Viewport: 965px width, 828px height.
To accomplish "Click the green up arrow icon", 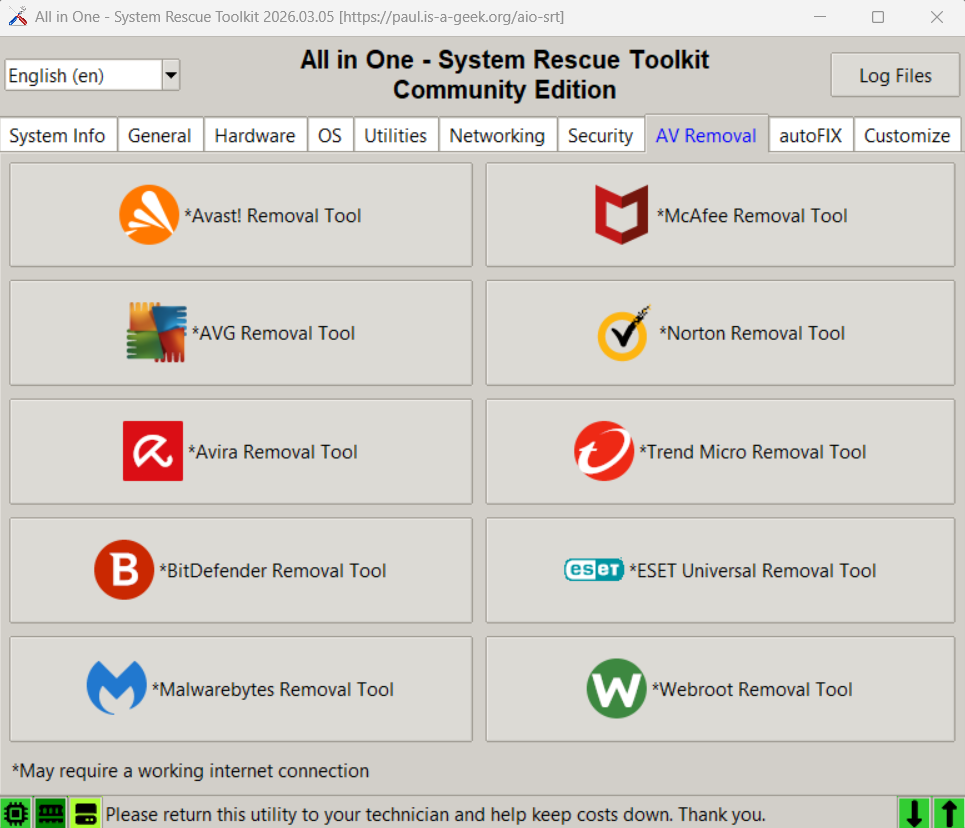I will [x=947, y=813].
